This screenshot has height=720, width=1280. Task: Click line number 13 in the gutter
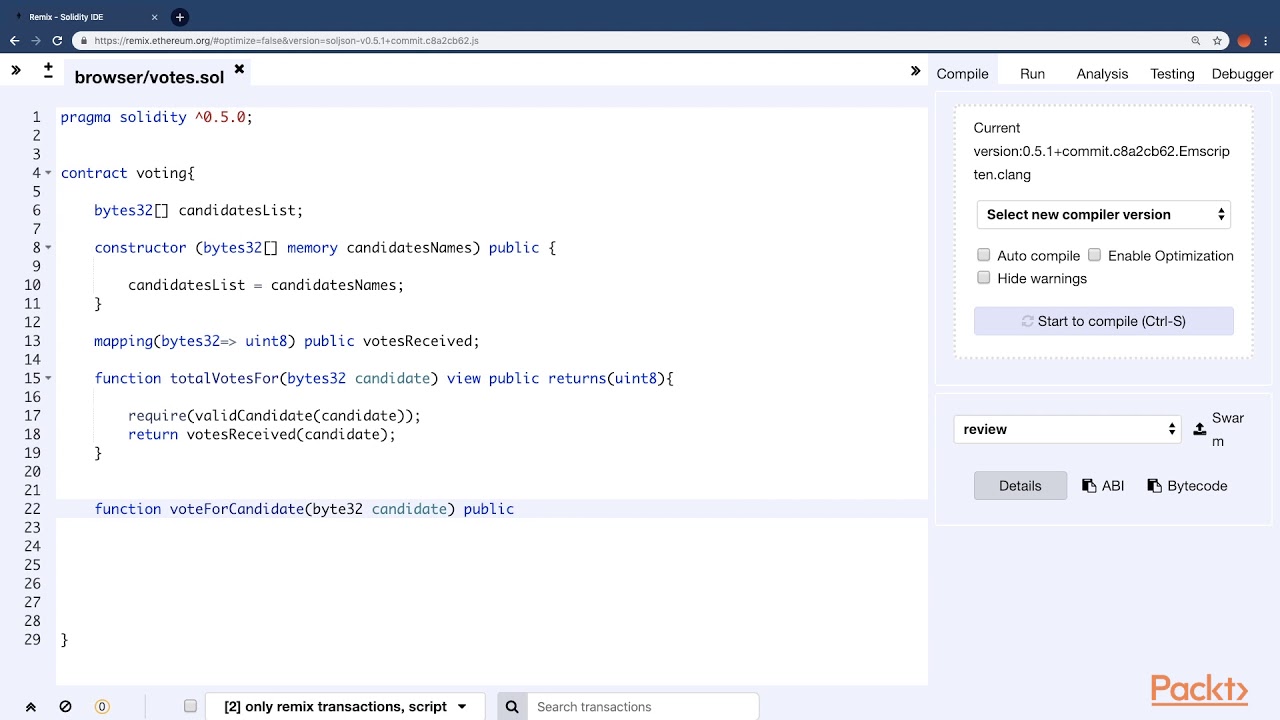tap(33, 341)
